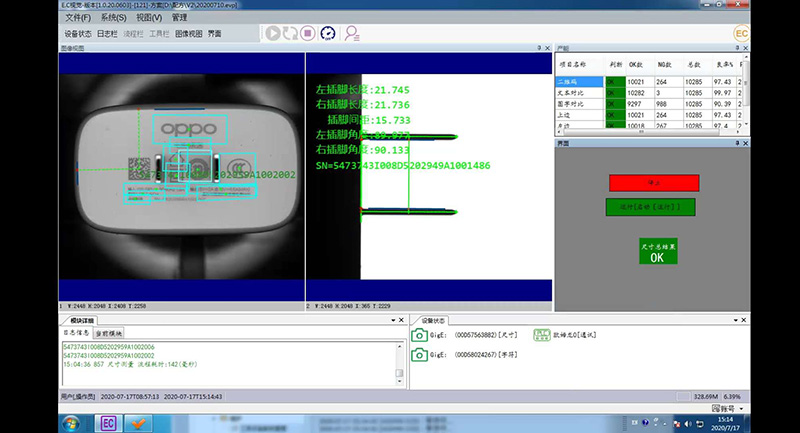Click the green run/start button
800x433 pixels.
point(651,207)
